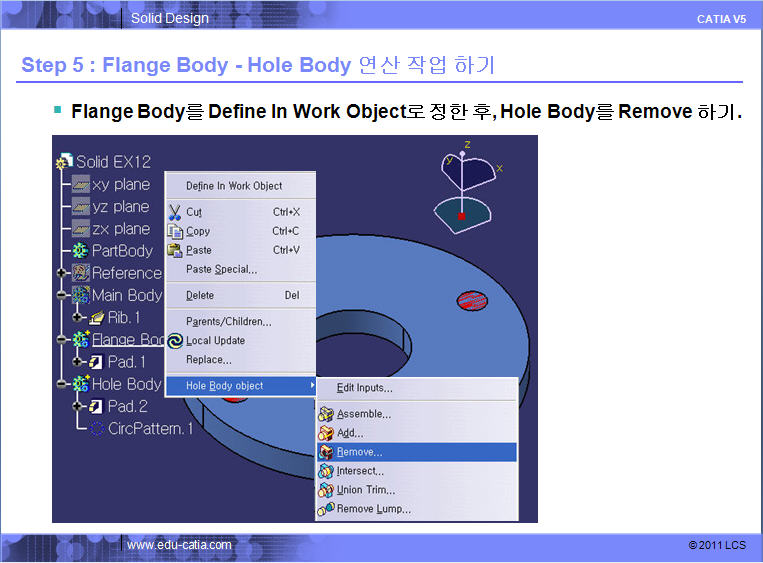763x563 pixels.
Task: Select Replace... menu entry
Action: coord(209,360)
